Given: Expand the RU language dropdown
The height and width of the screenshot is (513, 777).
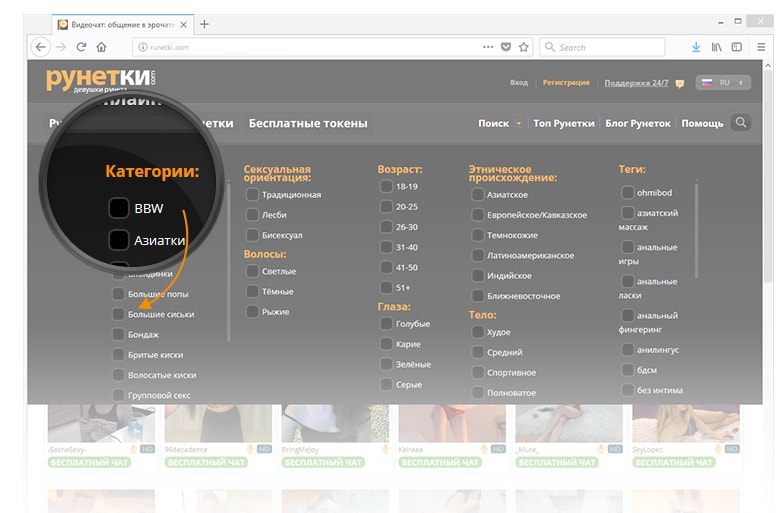Looking at the screenshot, I should [724, 83].
